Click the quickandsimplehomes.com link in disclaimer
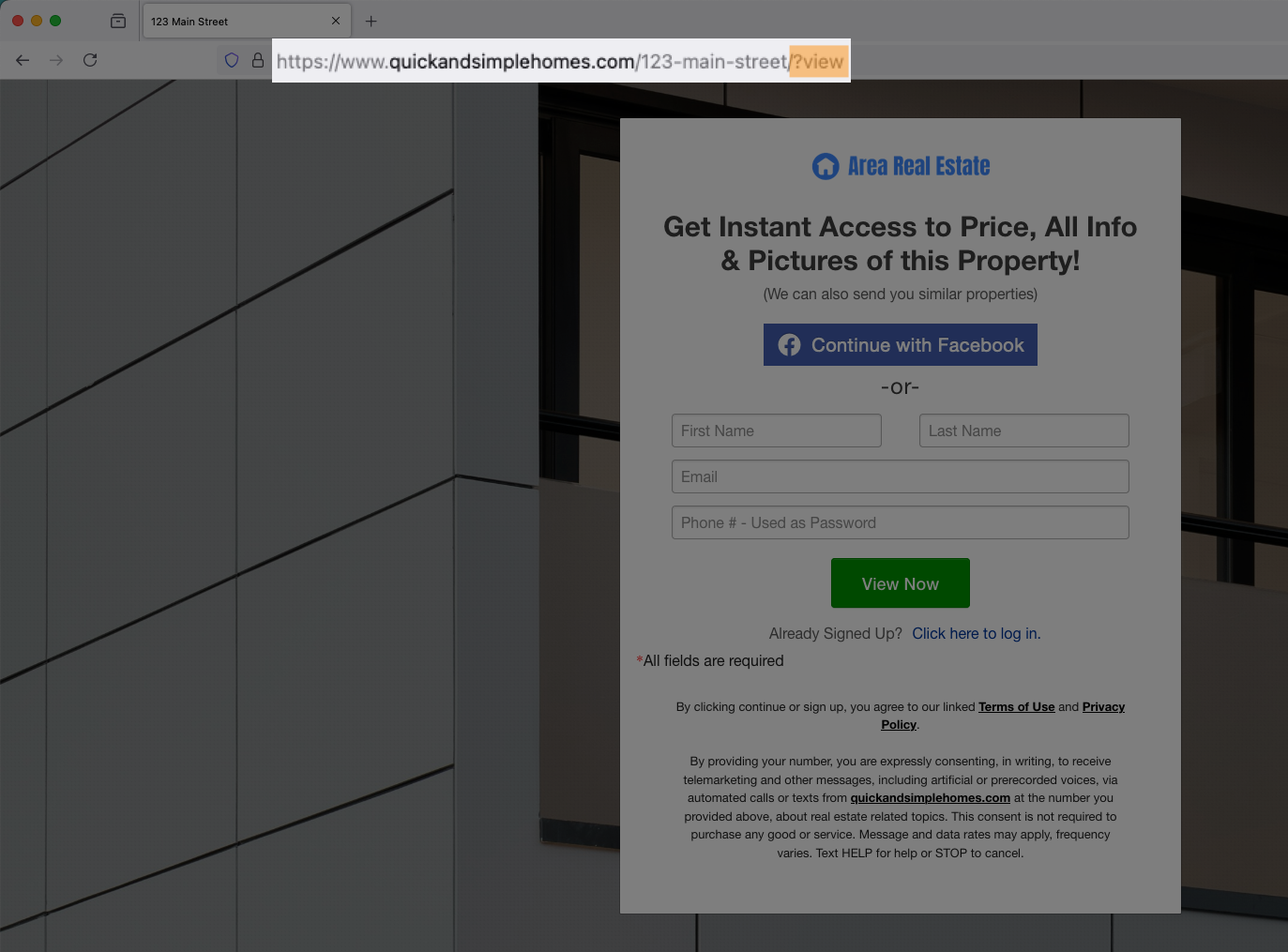The image size is (1288, 952). pyautogui.click(x=931, y=798)
